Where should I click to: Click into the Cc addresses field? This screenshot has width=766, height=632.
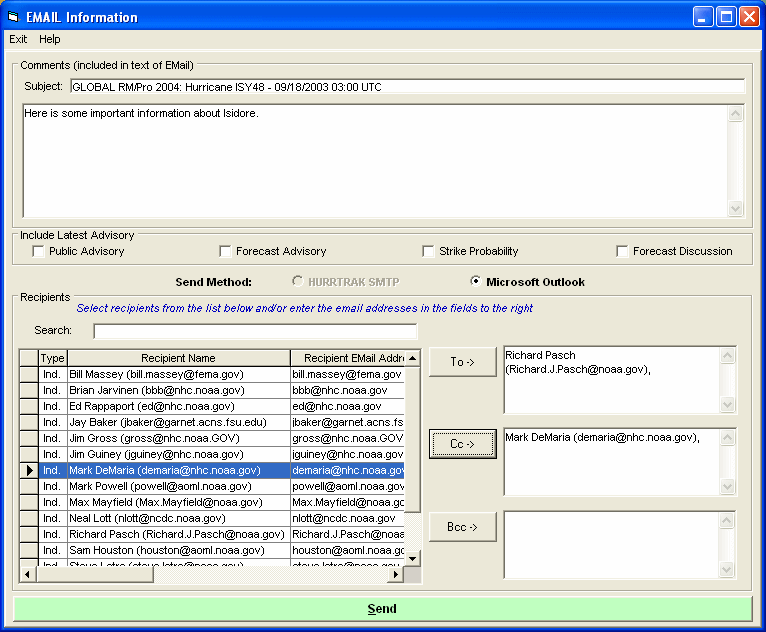point(612,462)
